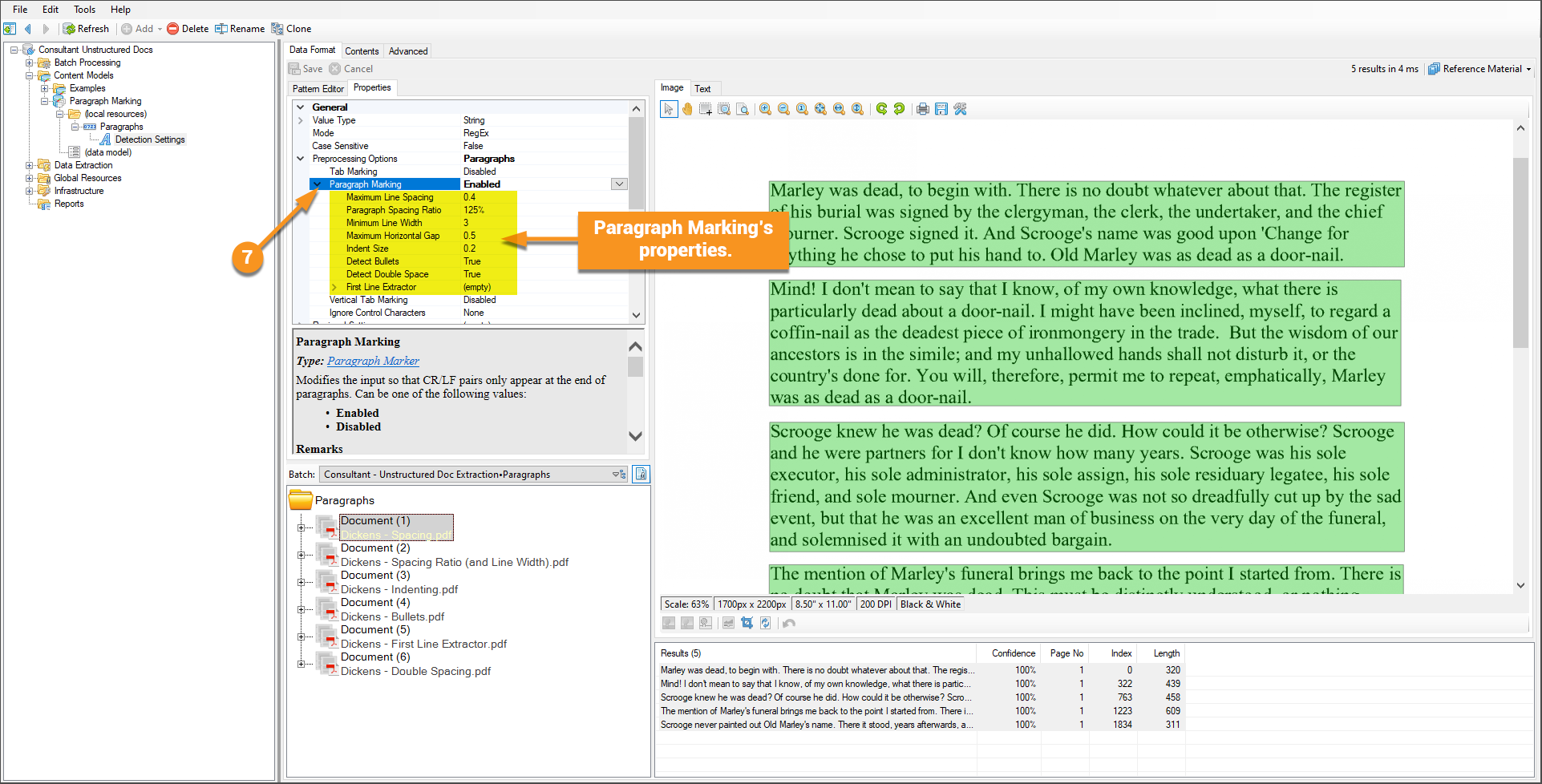Select Dickens - Bullets.pdf in batch list

click(392, 616)
